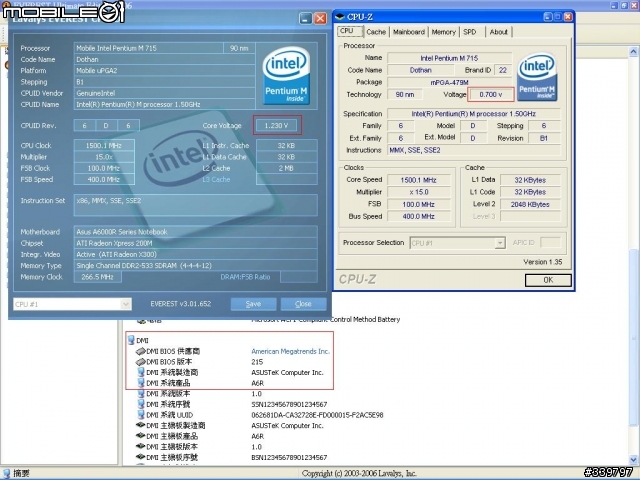640x480 pixels.
Task: Click the DMI 主機板版本 row icon
Action: tap(140, 447)
